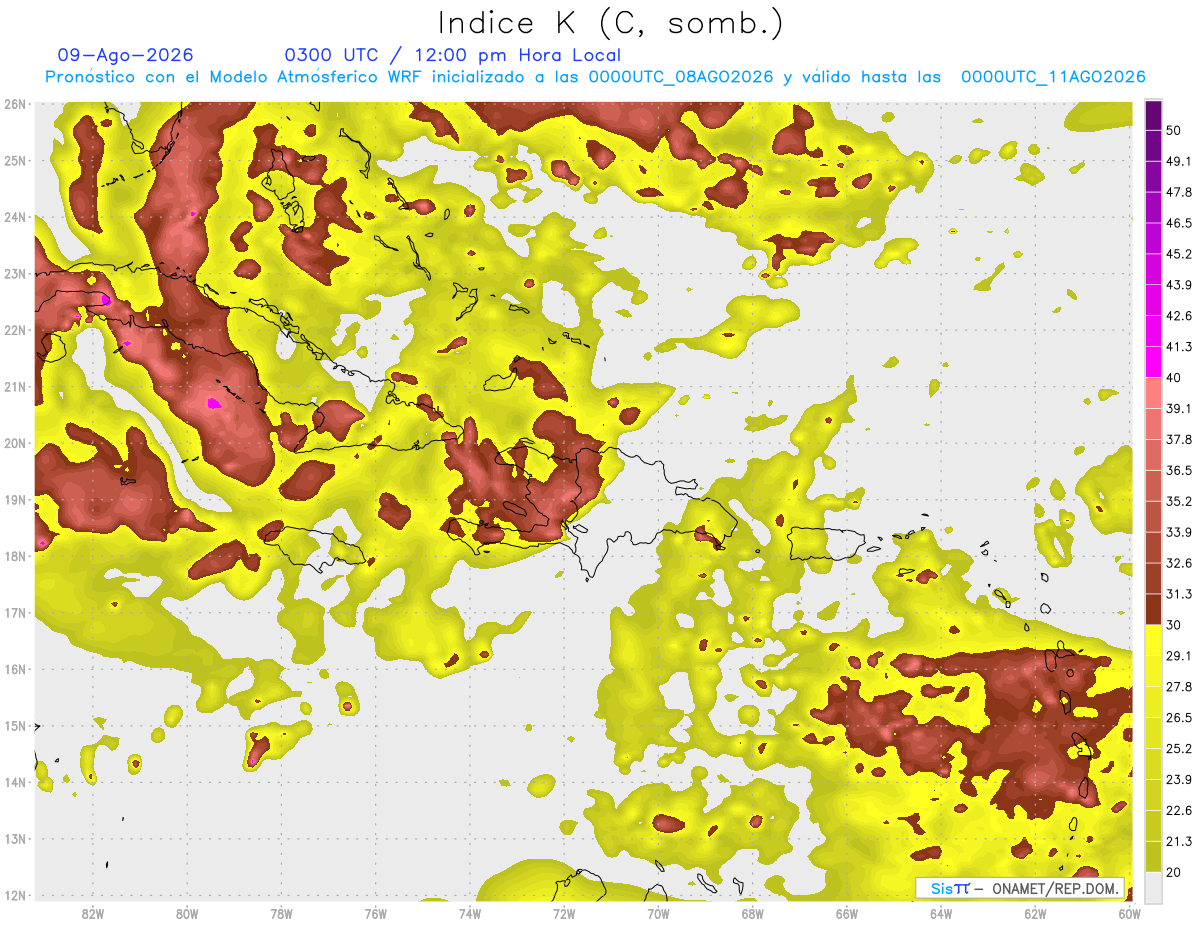Screen dimensions: 1200x927
Task: Click the 21N latitude label
Action: tap(15, 387)
